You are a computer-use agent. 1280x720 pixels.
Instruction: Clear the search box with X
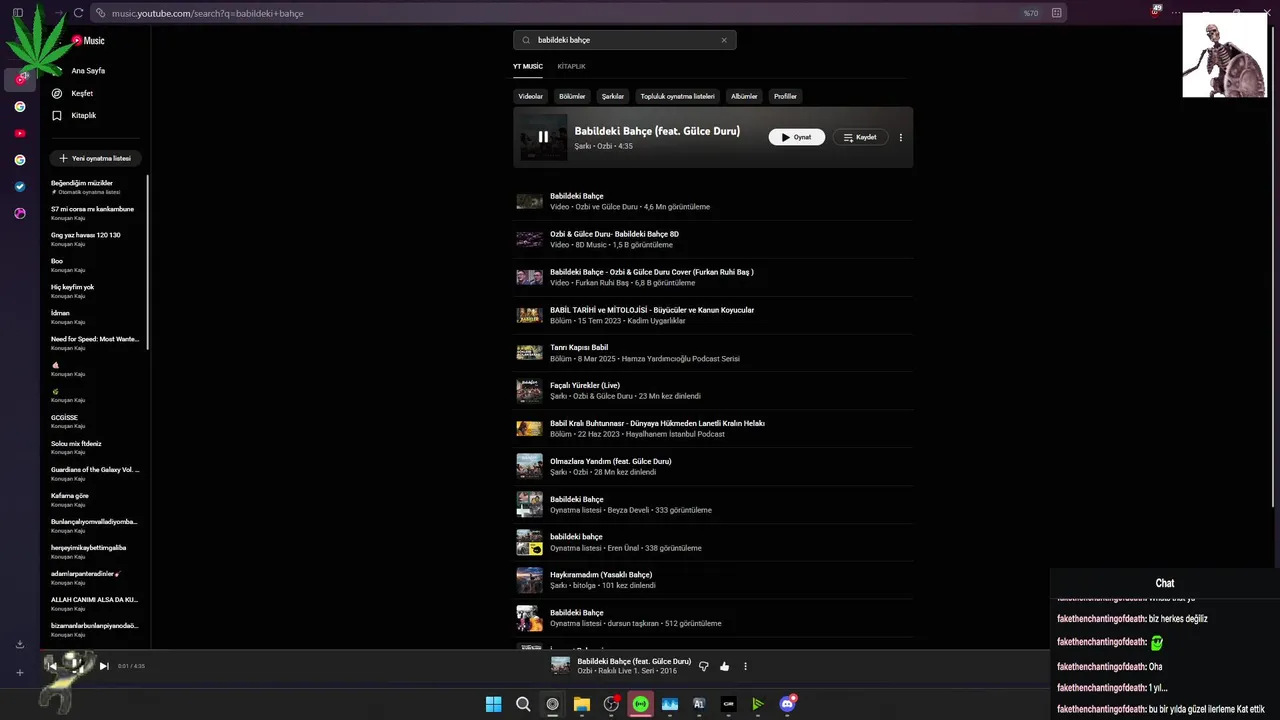[724, 40]
